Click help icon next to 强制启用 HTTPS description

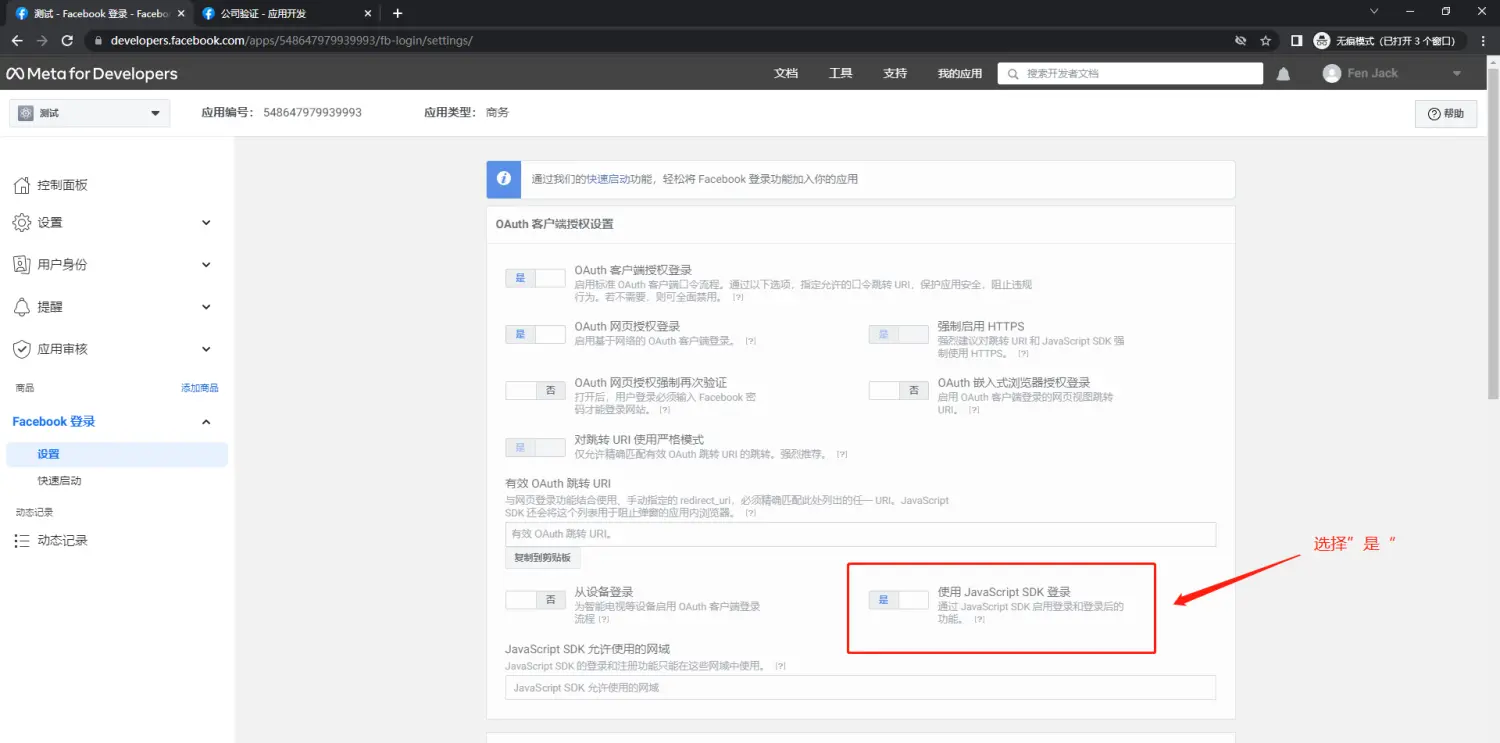tap(1023, 354)
